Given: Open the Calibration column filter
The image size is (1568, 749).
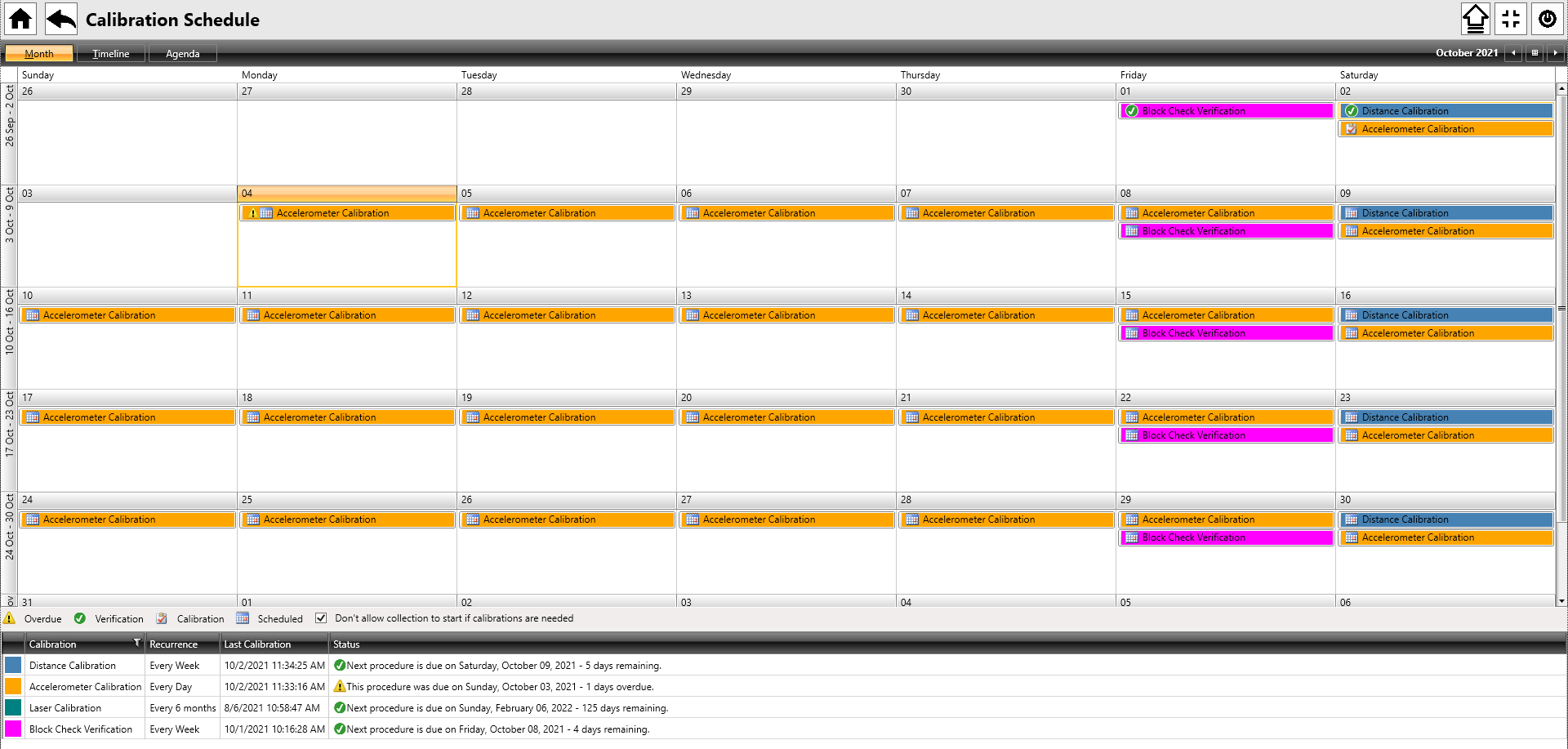Looking at the screenshot, I should pos(136,643).
